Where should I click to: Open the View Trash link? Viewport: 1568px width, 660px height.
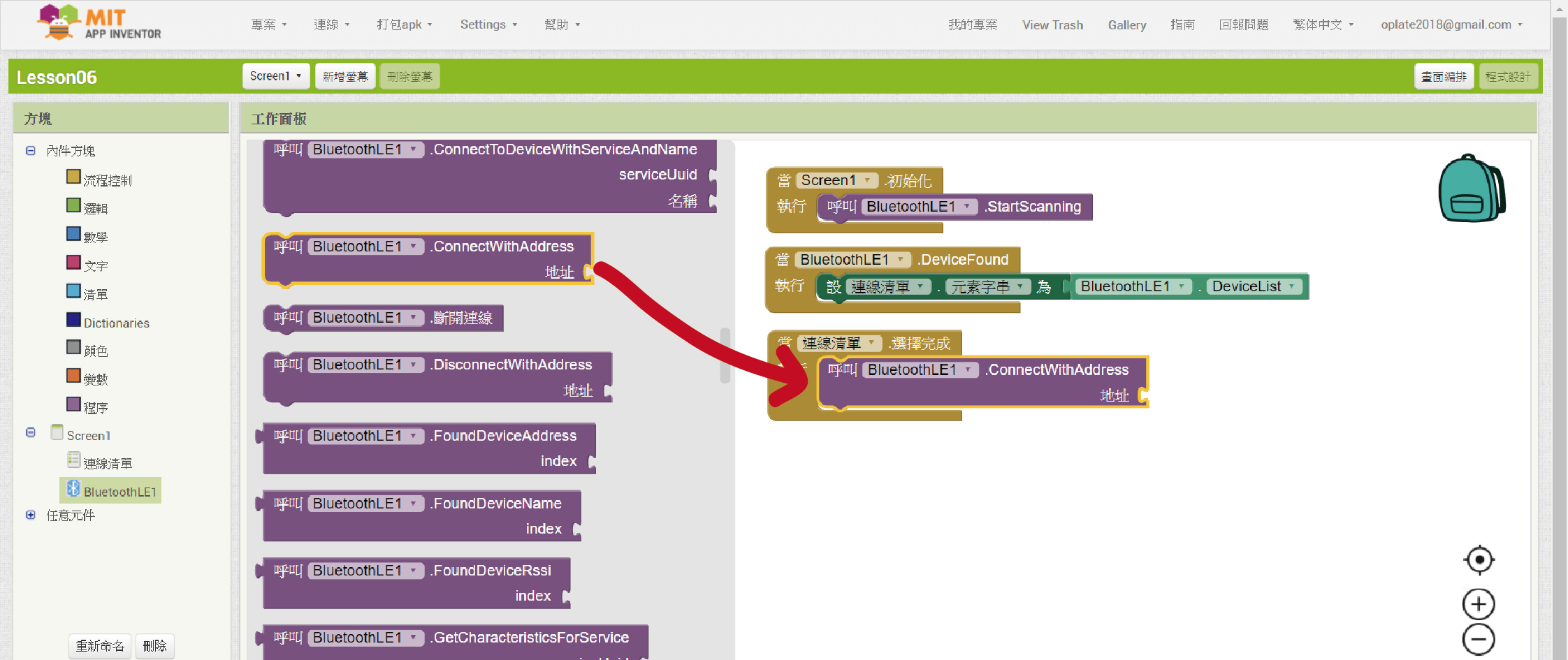tap(1052, 24)
